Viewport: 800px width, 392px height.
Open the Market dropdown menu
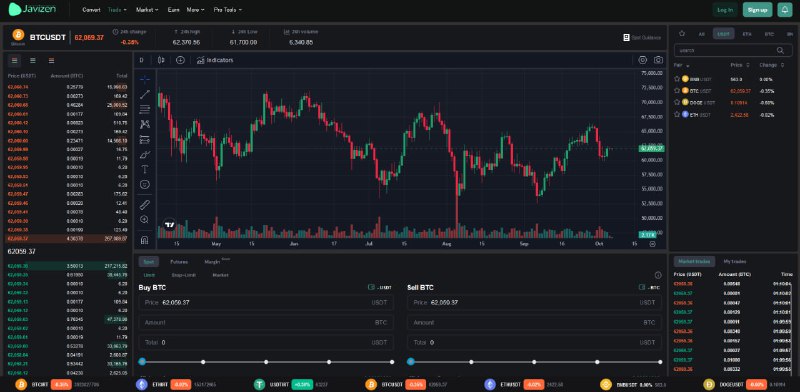(147, 10)
